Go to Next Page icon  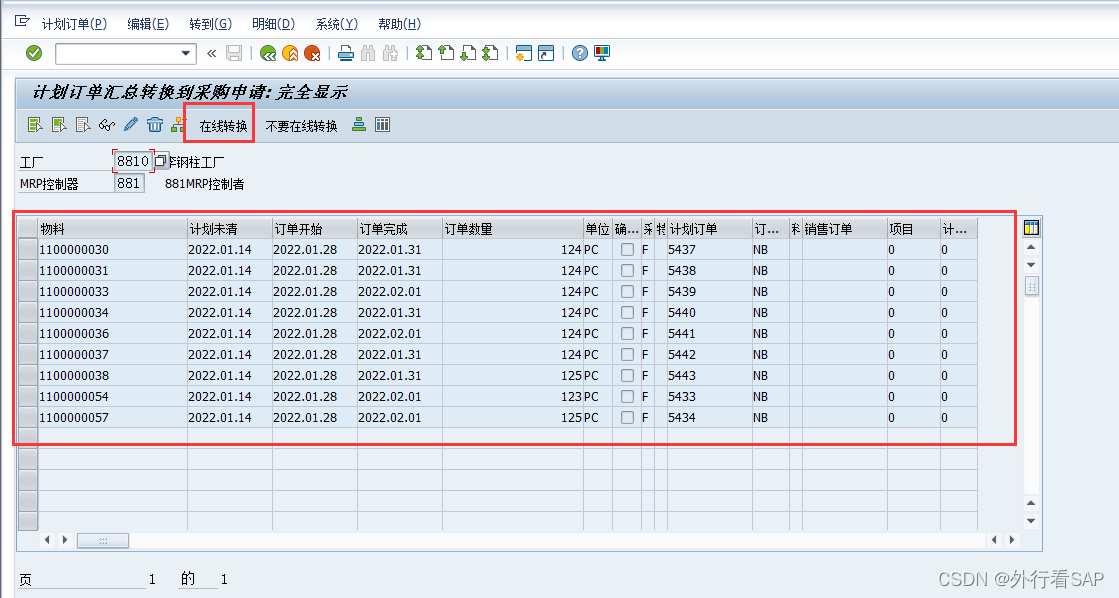click(x=468, y=53)
